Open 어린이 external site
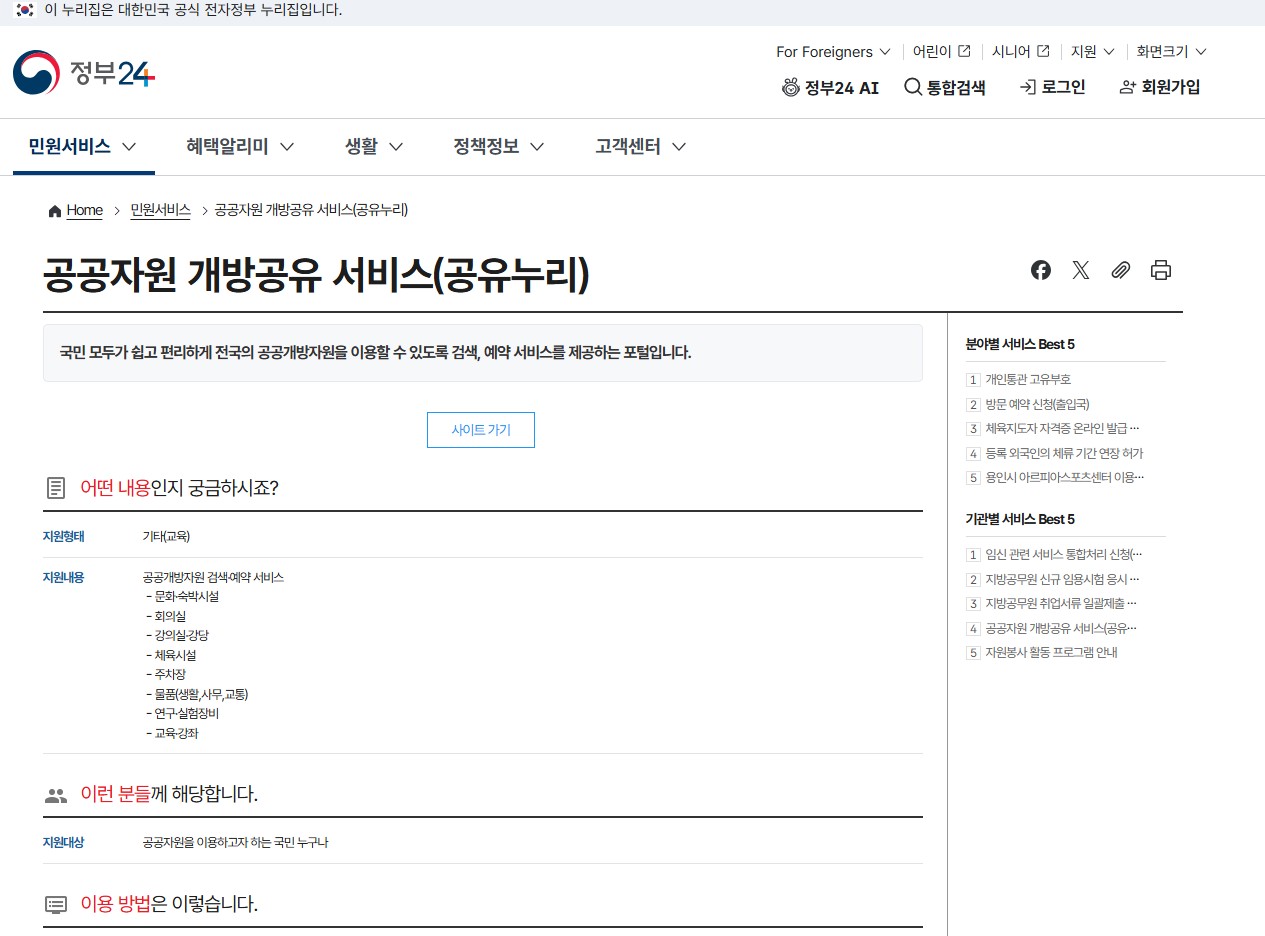Viewport: 1265px width, 936px height. (941, 51)
